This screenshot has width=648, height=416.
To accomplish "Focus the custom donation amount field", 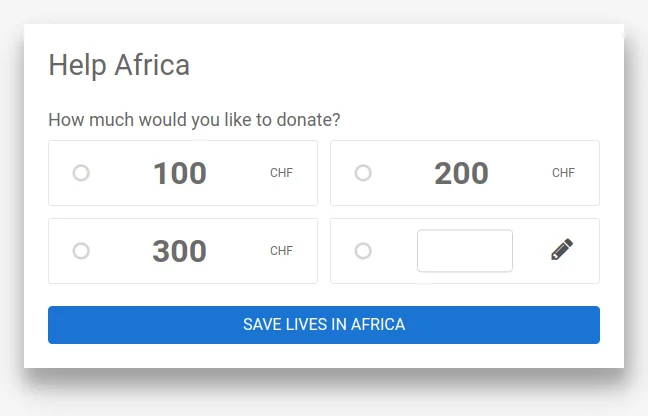I will [x=465, y=251].
